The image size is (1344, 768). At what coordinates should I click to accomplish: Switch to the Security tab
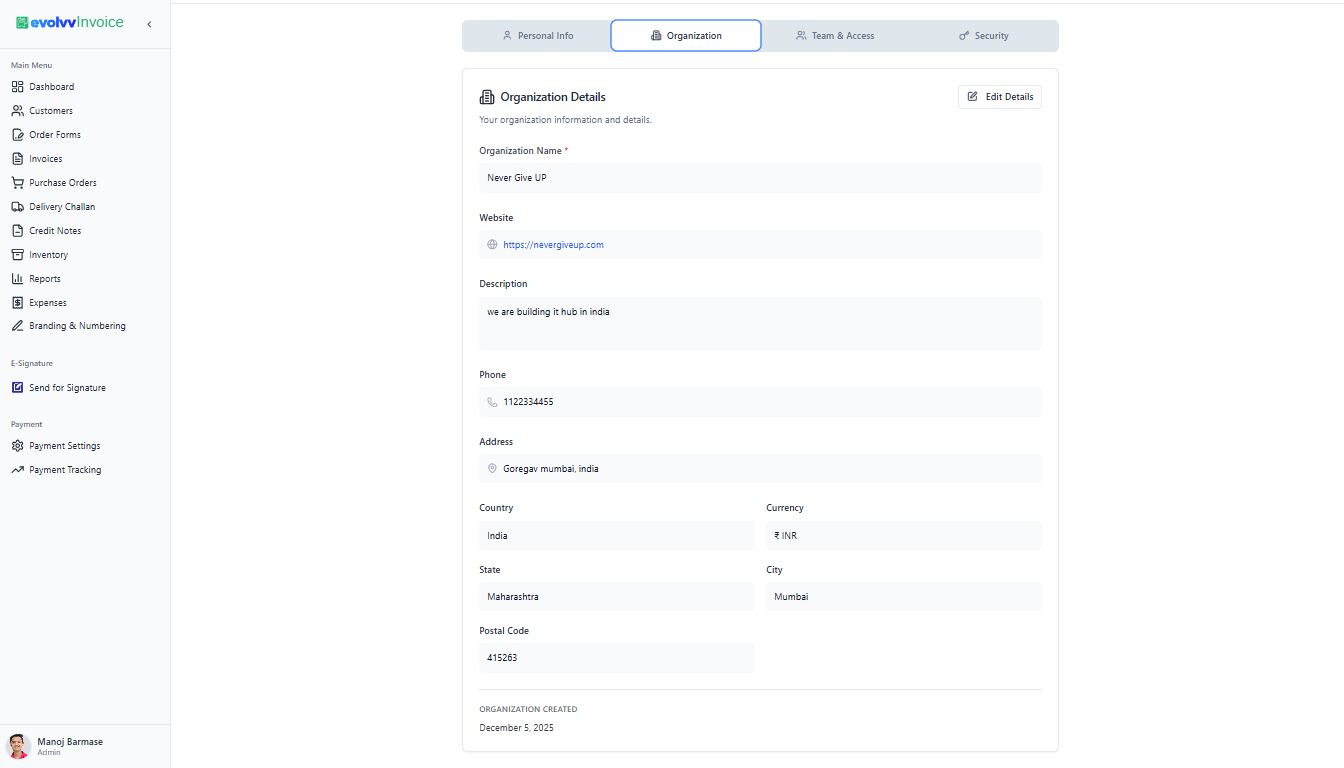click(x=983, y=36)
